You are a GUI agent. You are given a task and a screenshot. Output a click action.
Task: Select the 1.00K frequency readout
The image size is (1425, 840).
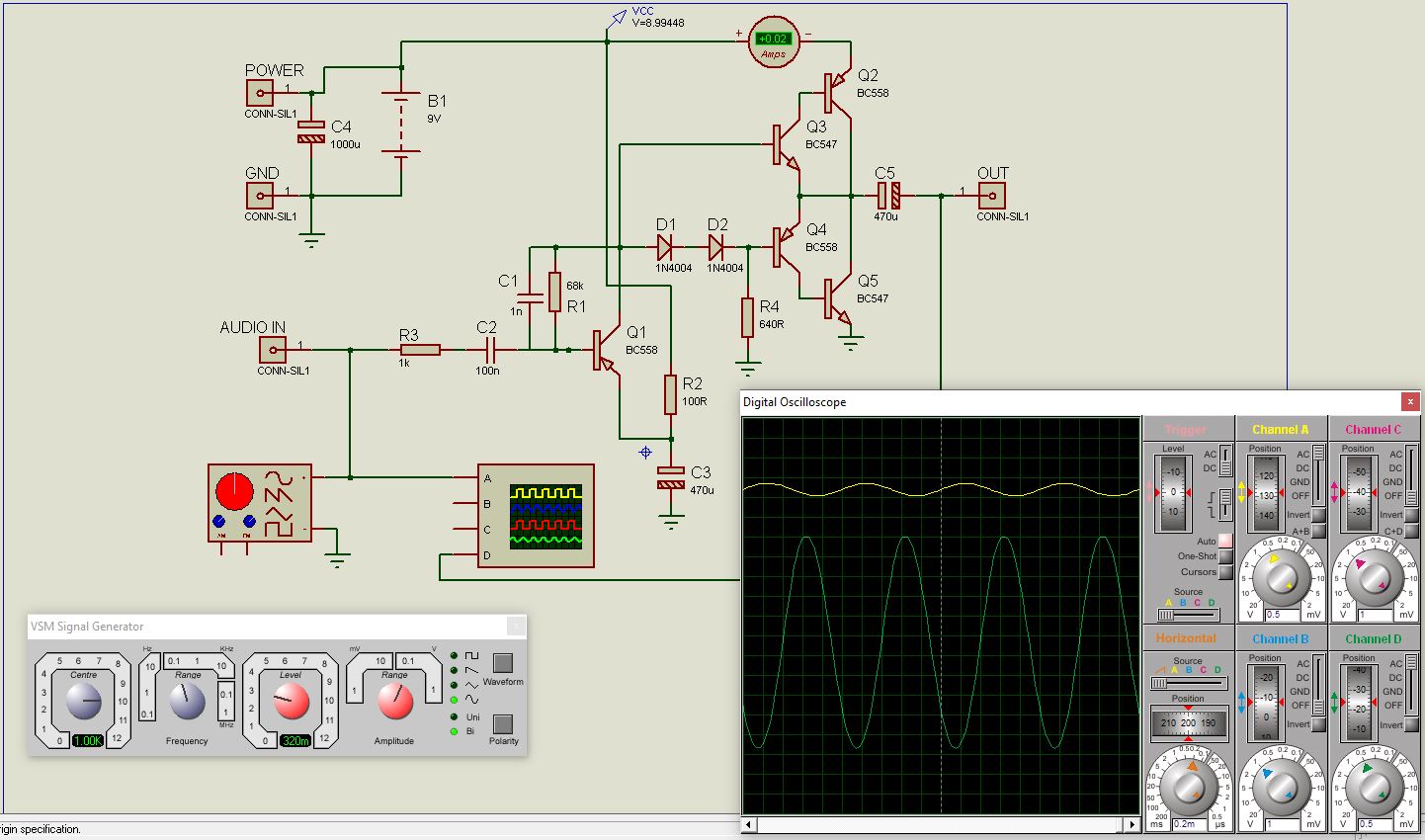(88, 740)
